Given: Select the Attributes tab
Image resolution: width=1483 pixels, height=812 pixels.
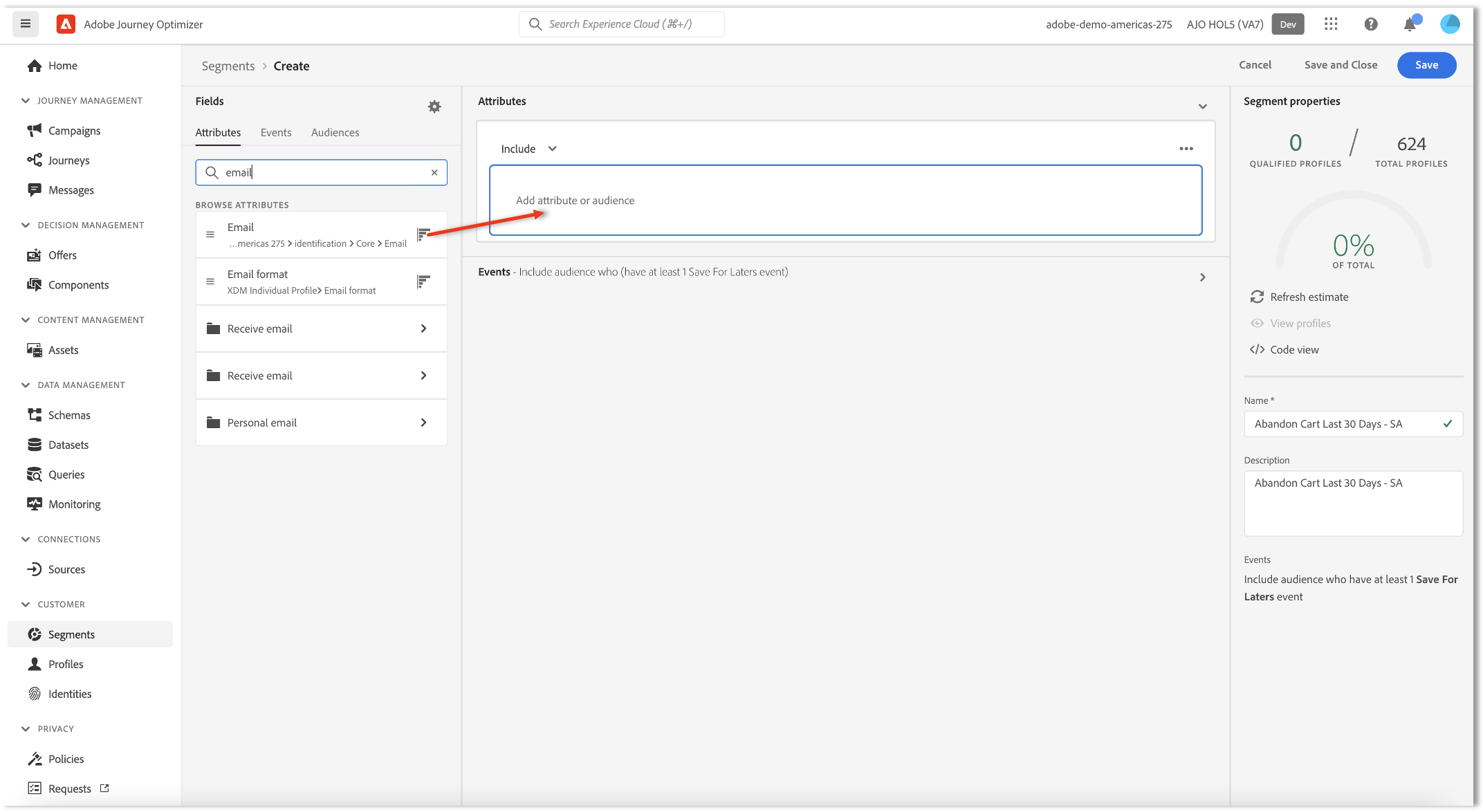Looking at the screenshot, I should 218,133.
